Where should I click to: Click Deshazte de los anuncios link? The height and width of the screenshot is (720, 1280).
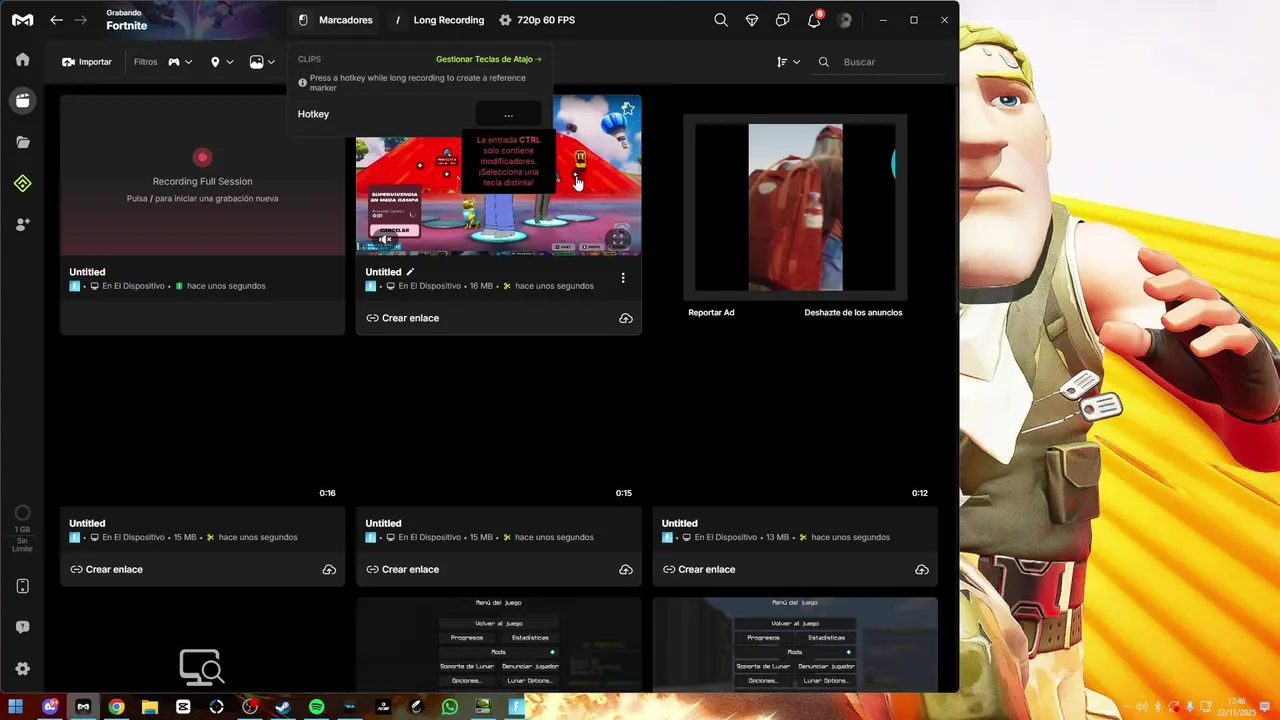[x=853, y=313]
